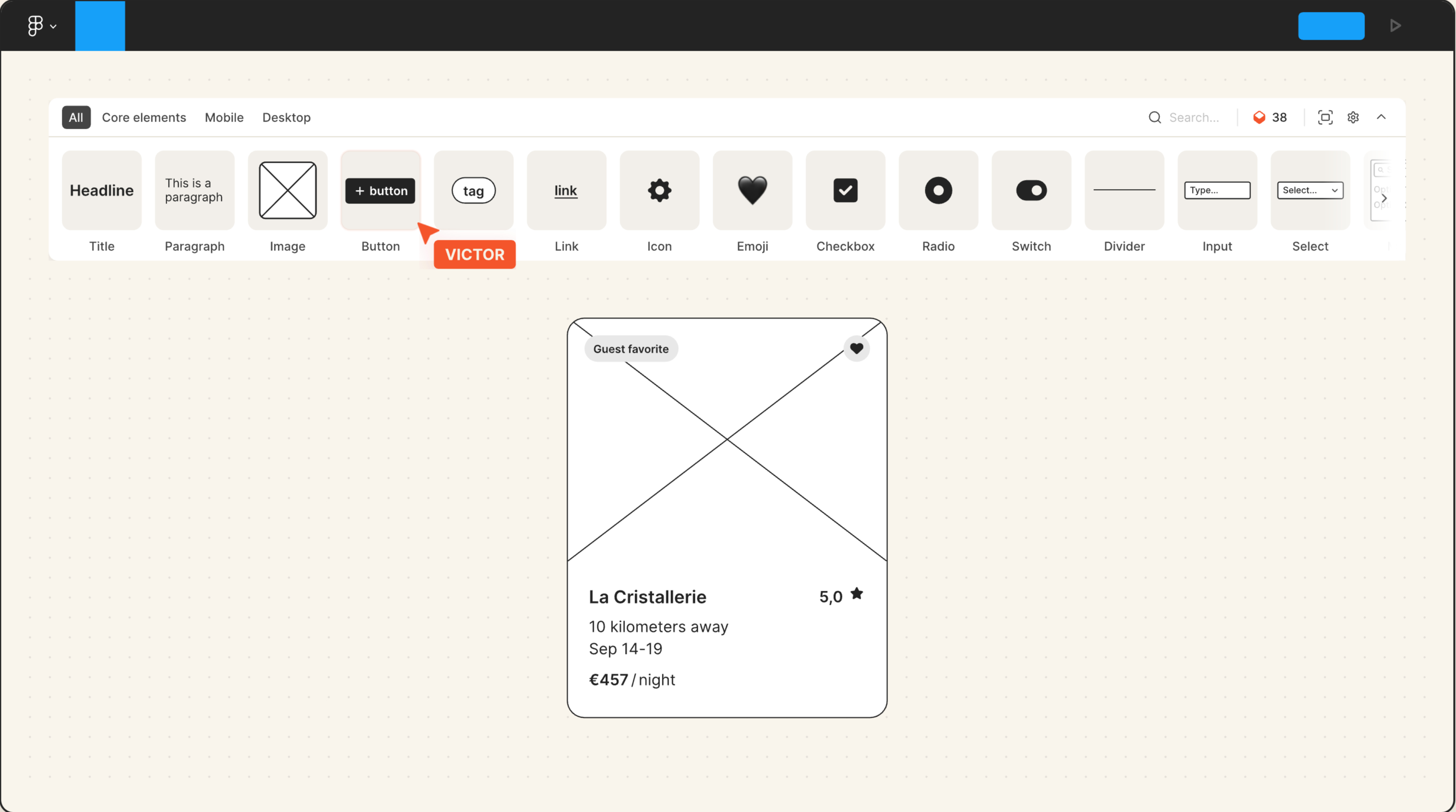Image resolution: width=1456 pixels, height=812 pixels.
Task: Start presentation with the play button
Action: tap(1395, 25)
